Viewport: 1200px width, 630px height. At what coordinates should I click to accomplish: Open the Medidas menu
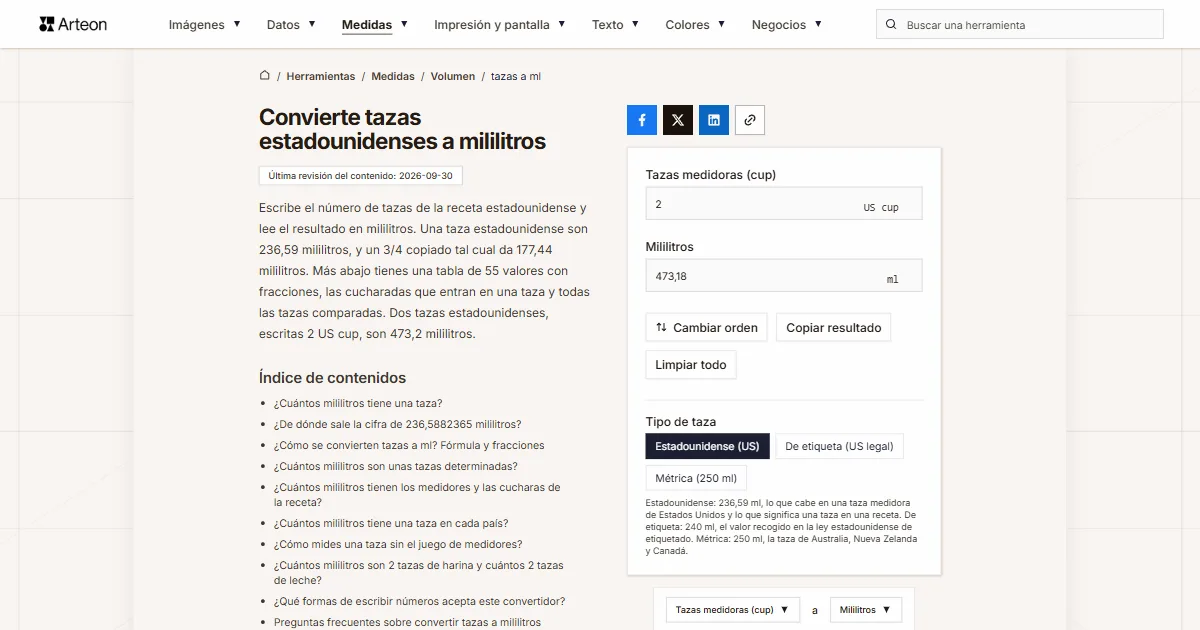click(x=375, y=25)
